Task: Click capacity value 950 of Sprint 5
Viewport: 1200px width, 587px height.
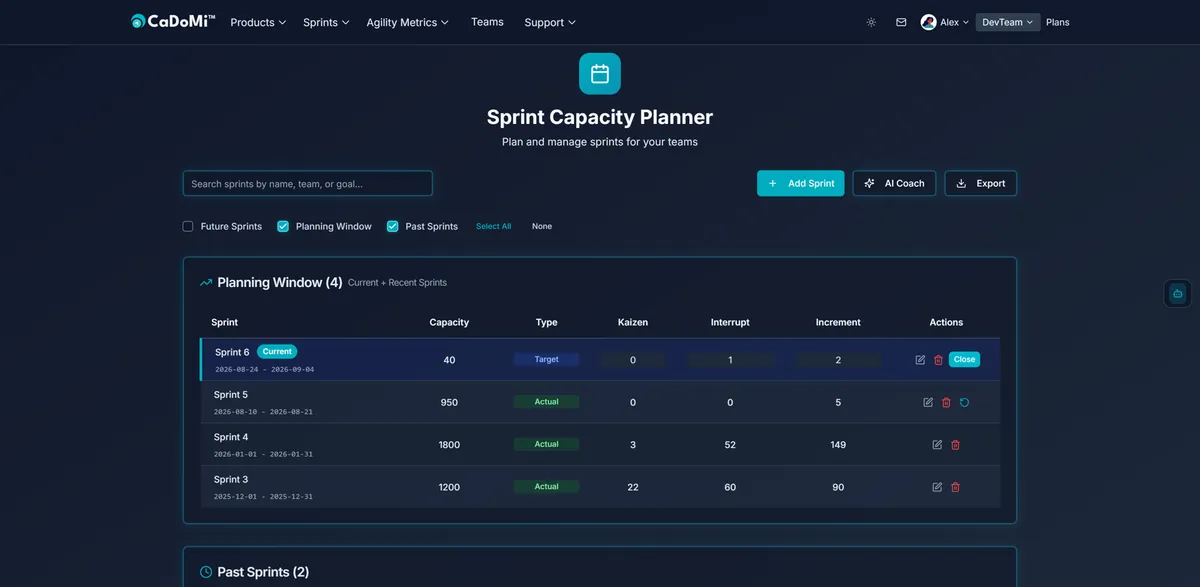Action: pyautogui.click(x=449, y=402)
